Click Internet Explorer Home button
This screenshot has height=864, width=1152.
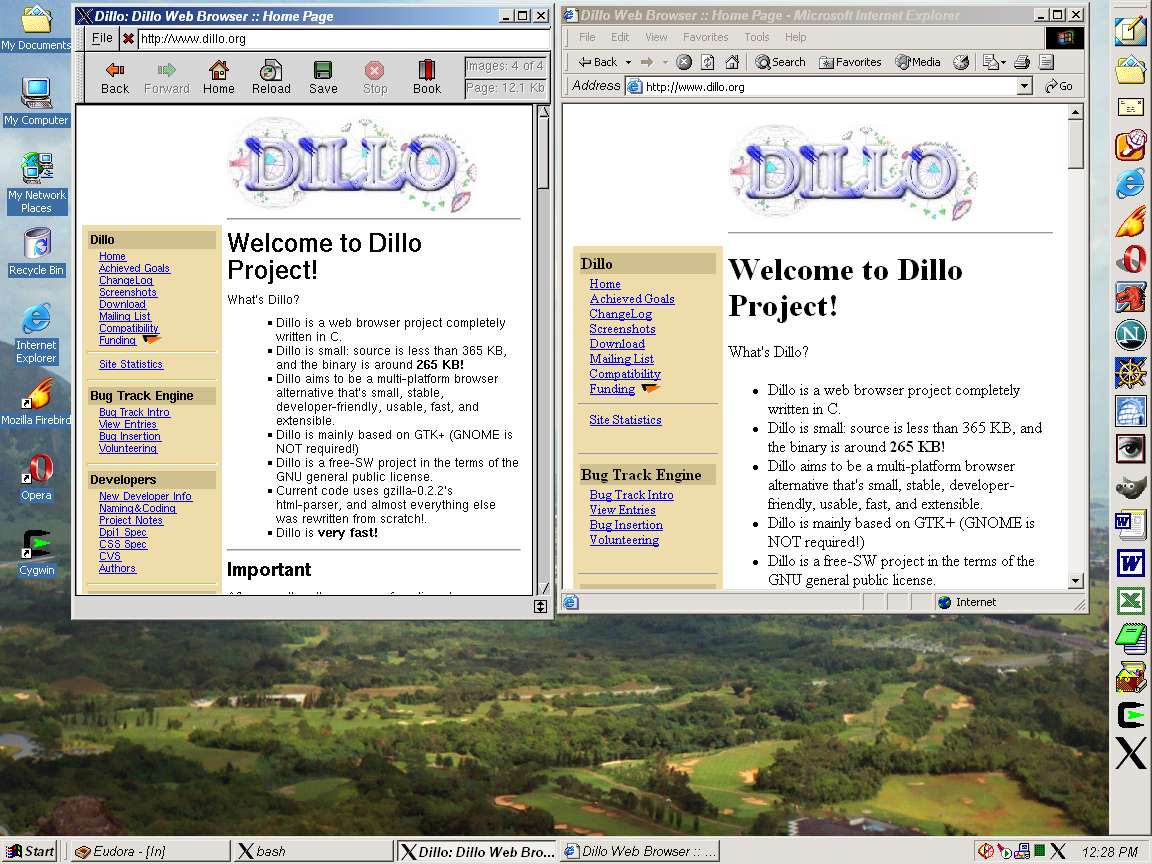tap(732, 62)
